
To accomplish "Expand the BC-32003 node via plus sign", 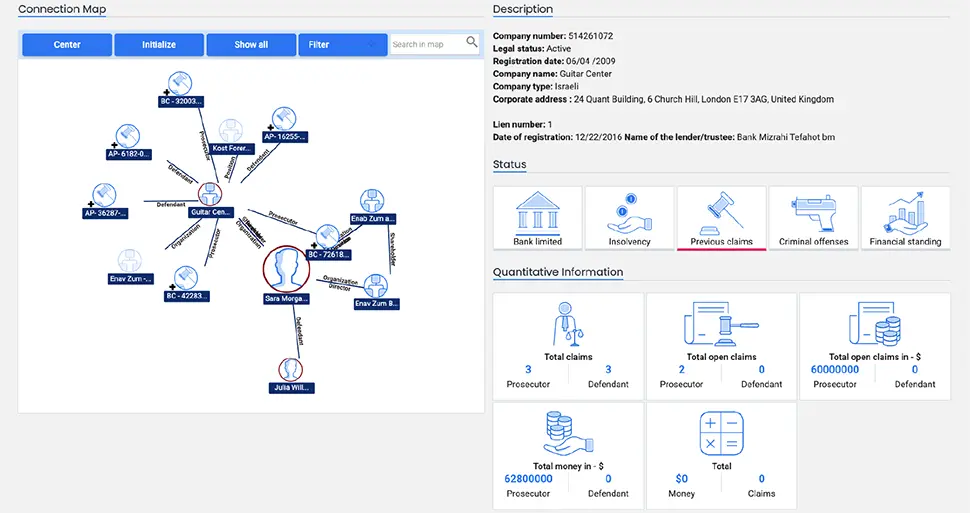I will [166, 93].
